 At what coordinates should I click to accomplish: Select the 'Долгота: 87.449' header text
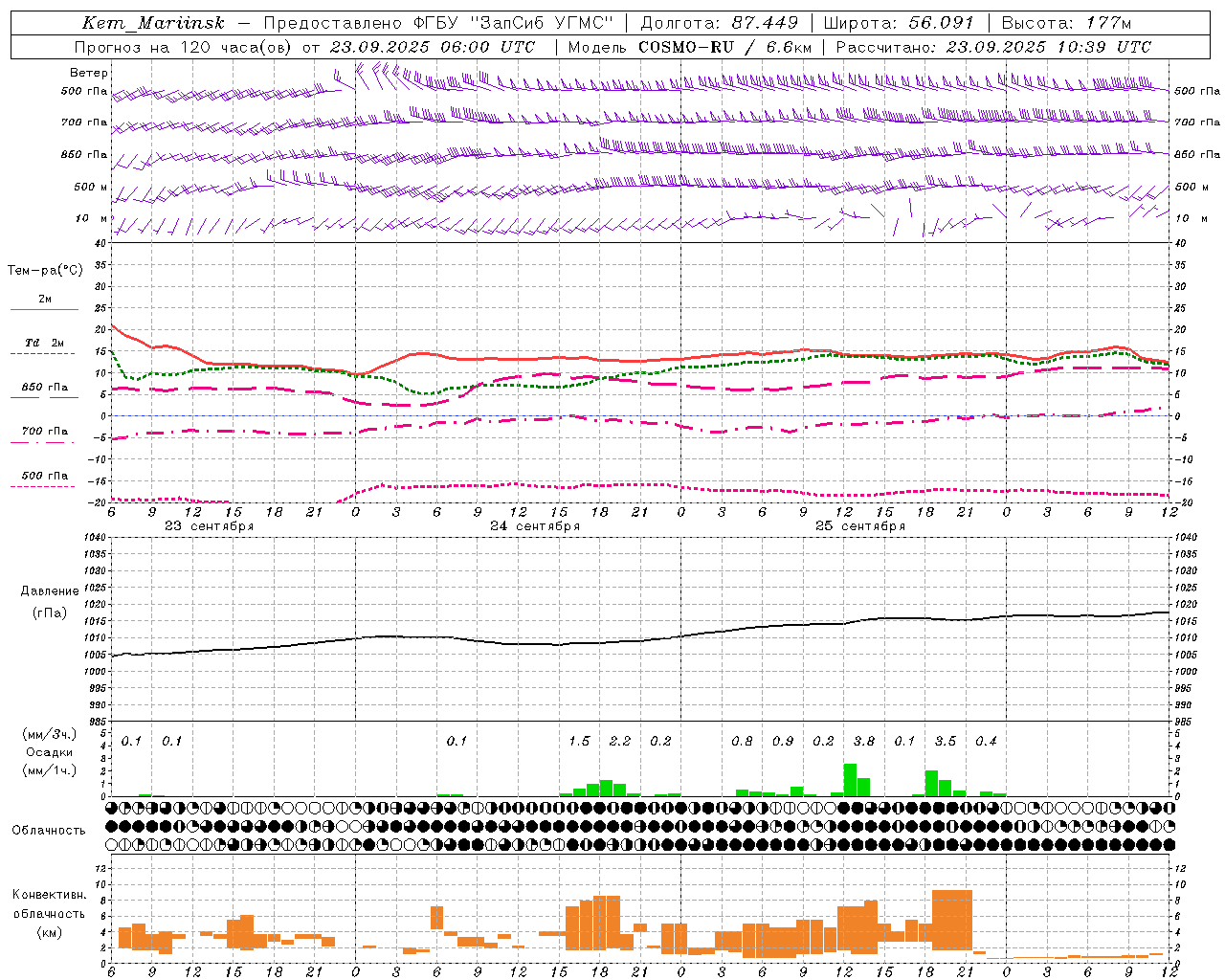coord(720,23)
